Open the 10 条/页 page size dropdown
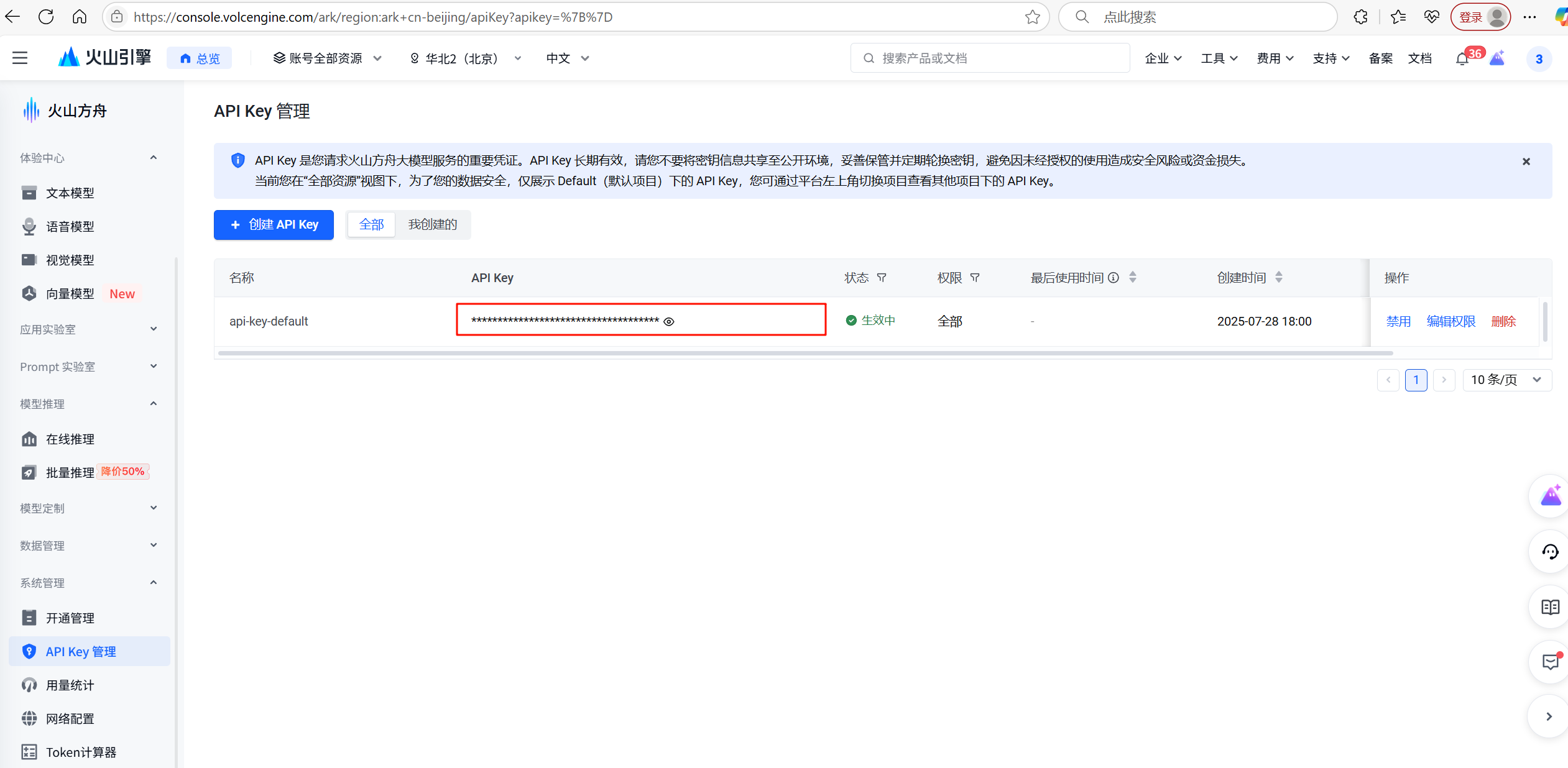The height and width of the screenshot is (768, 1568). (x=1506, y=380)
